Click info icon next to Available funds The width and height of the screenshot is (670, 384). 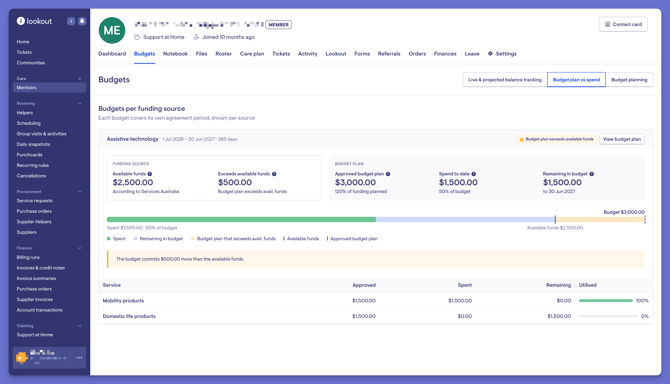click(x=150, y=174)
